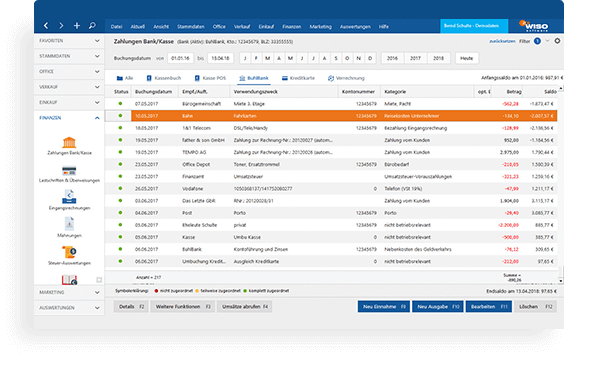This screenshot has width=600, height=392.
Task: Click Weitere Funktionen F3 button
Action: [x=183, y=307]
